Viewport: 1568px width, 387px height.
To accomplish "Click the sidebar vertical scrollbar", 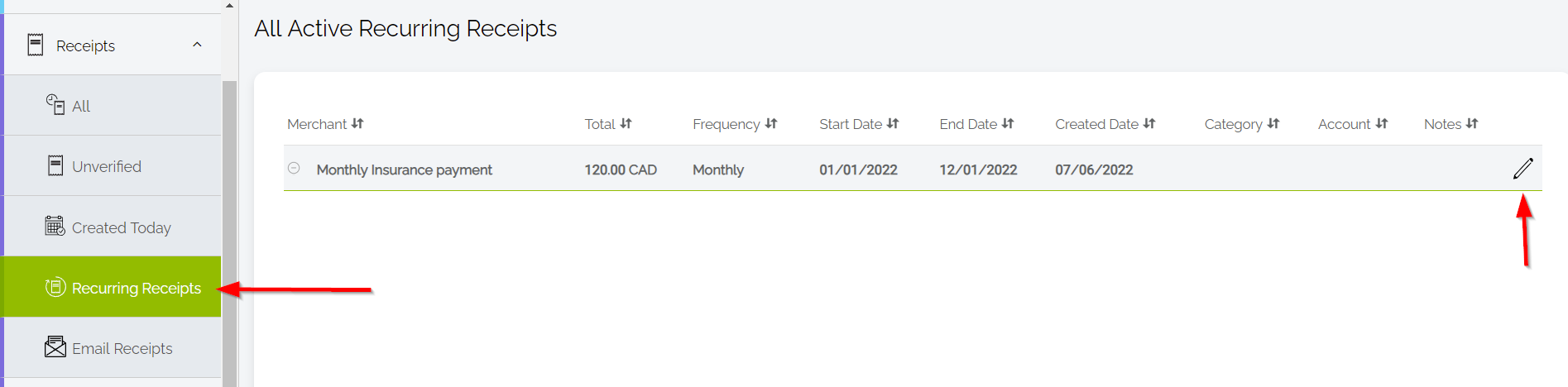I will click(x=229, y=232).
